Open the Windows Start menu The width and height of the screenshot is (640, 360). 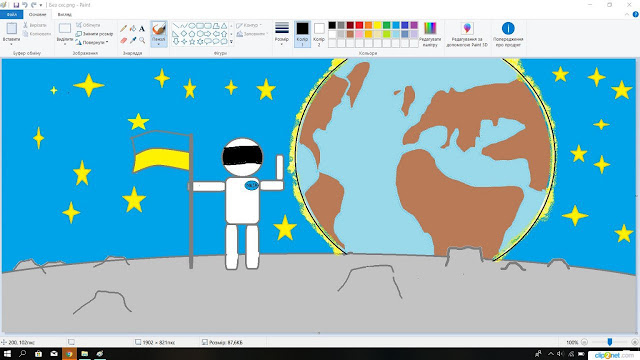pyautogui.click(x=7, y=353)
